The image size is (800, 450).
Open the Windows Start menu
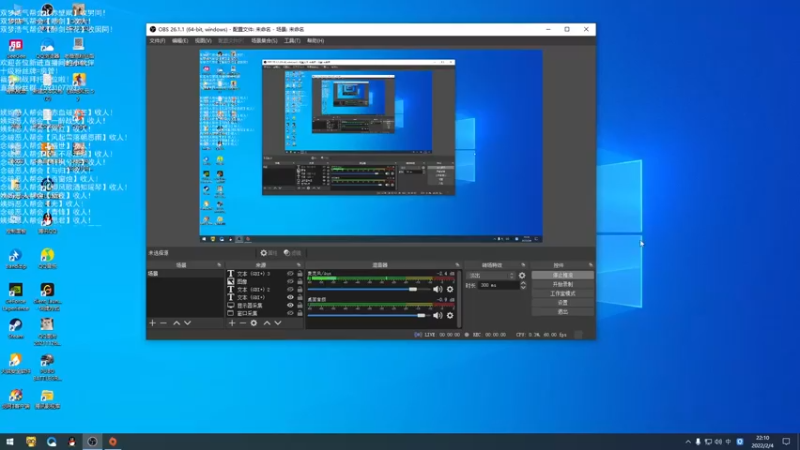pos(10,442)
